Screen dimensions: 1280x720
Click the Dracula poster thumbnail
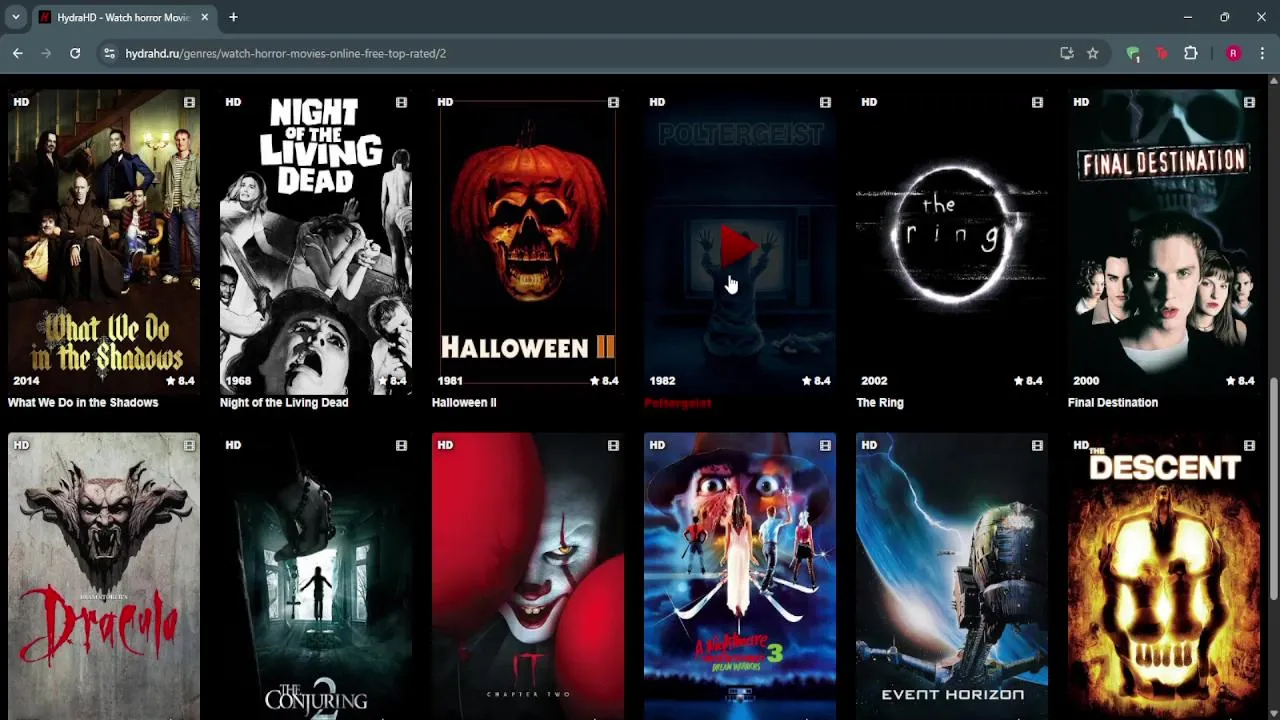click(104, 576)
